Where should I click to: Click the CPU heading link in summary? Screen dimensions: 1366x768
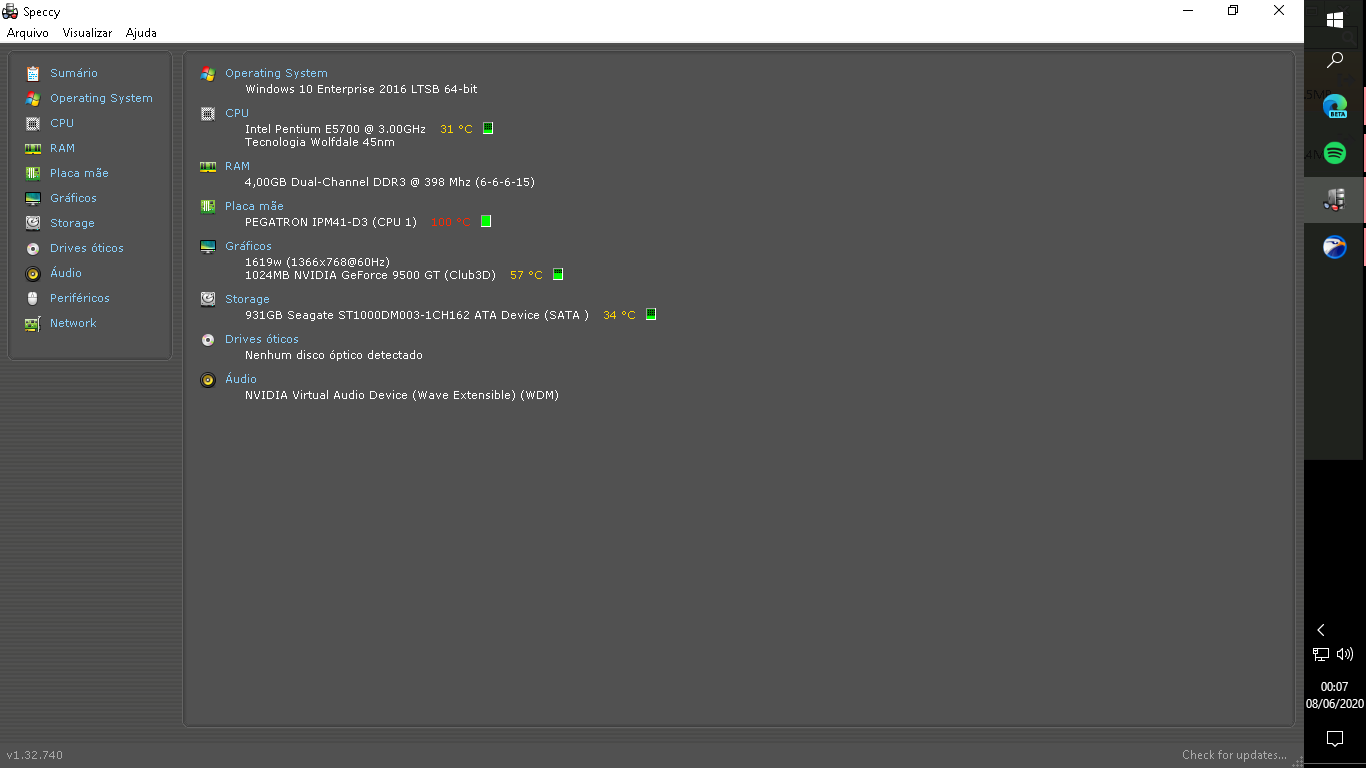237,113
